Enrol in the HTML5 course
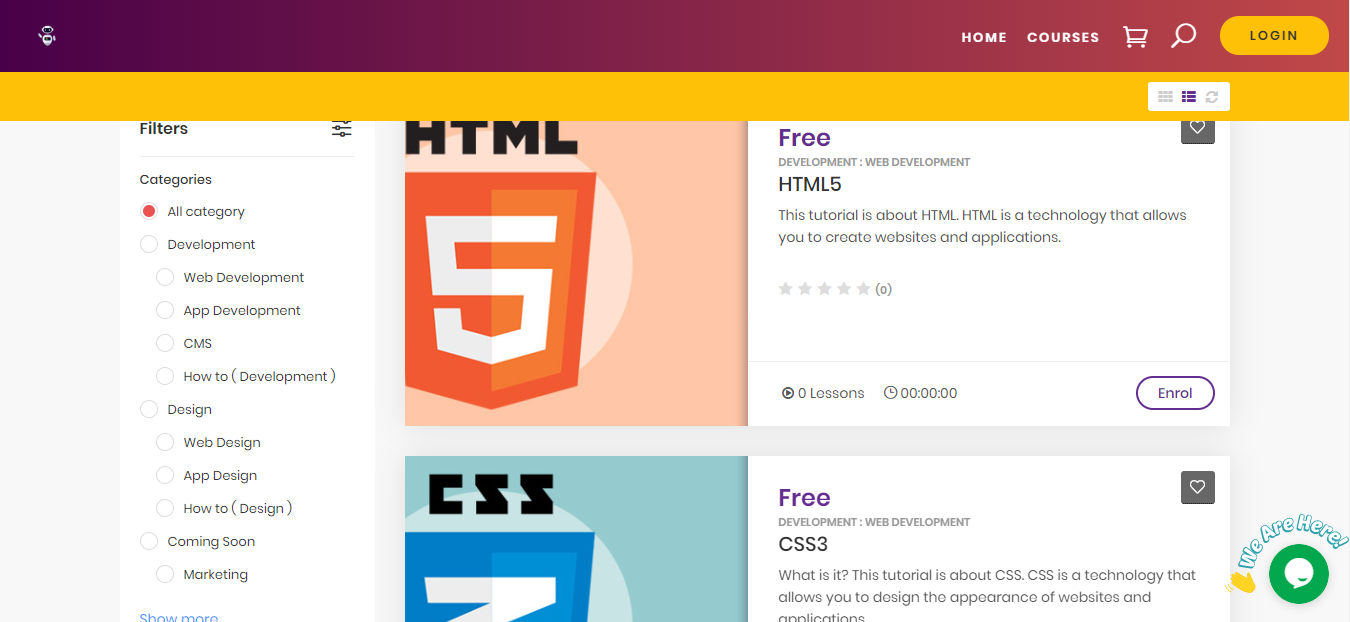 tap(1175, 393)
